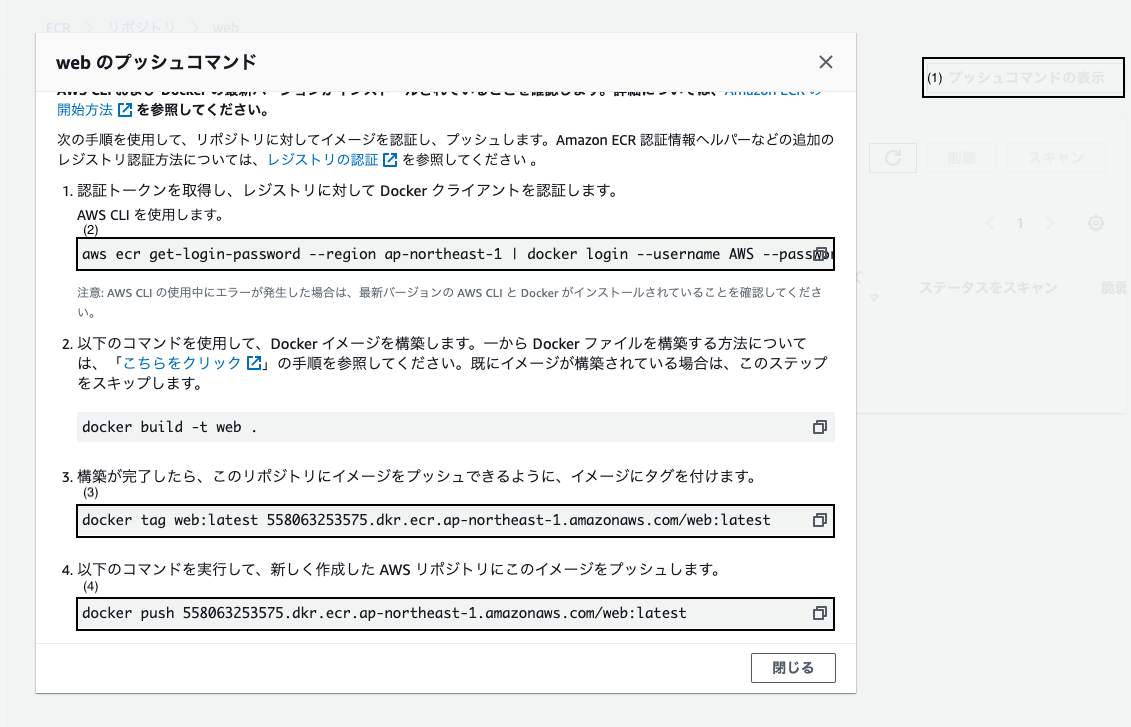1131x727 pixels.
Task: Close the push commands dialog with X
Action: [826, 62]
